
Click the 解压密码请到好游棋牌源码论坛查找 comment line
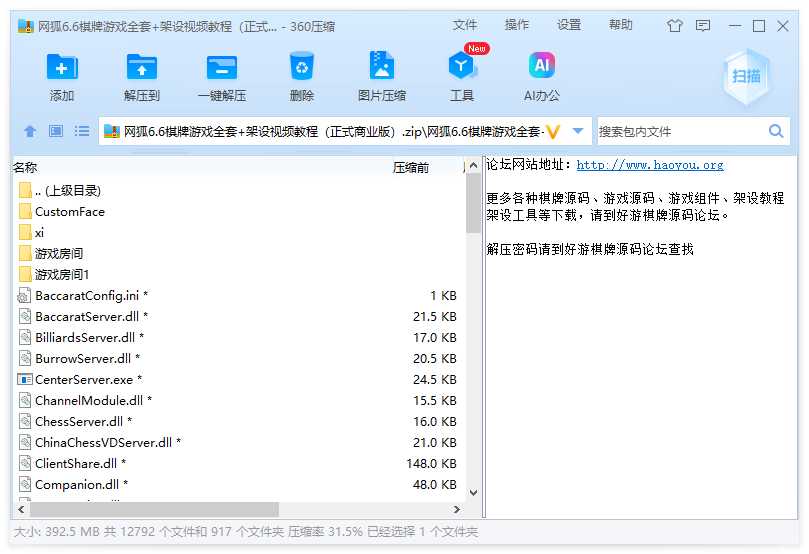[x=590, y=249]
